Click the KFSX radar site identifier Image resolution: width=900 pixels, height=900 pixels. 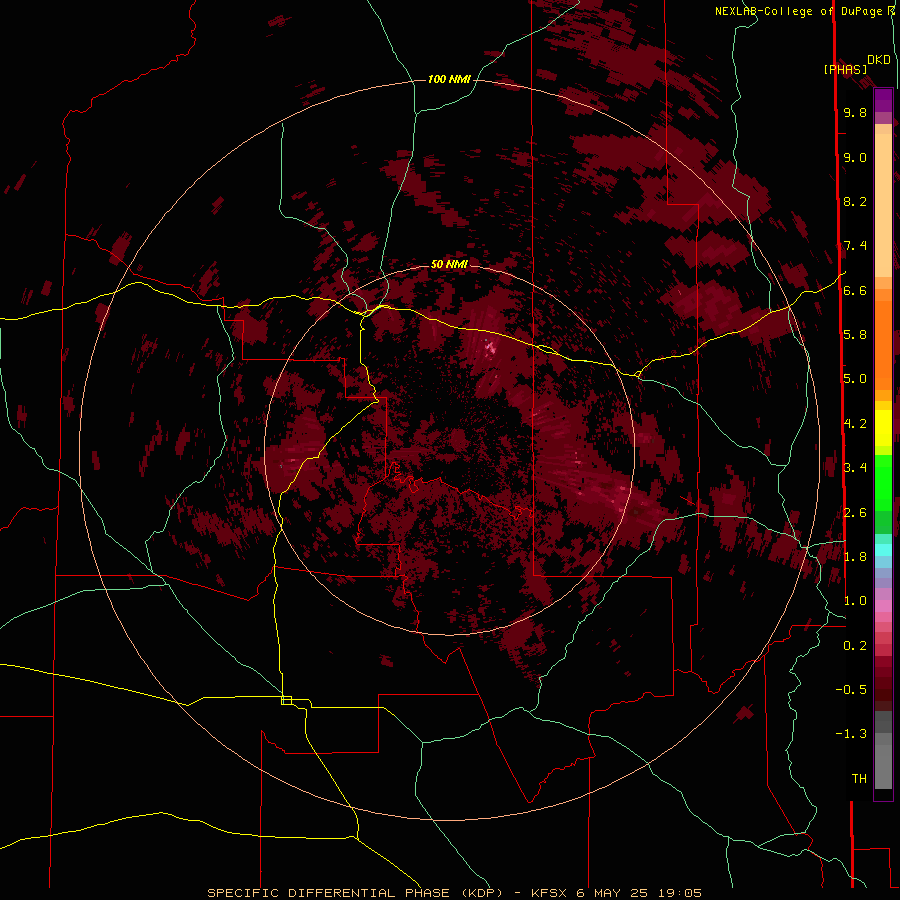click(549, 893)
